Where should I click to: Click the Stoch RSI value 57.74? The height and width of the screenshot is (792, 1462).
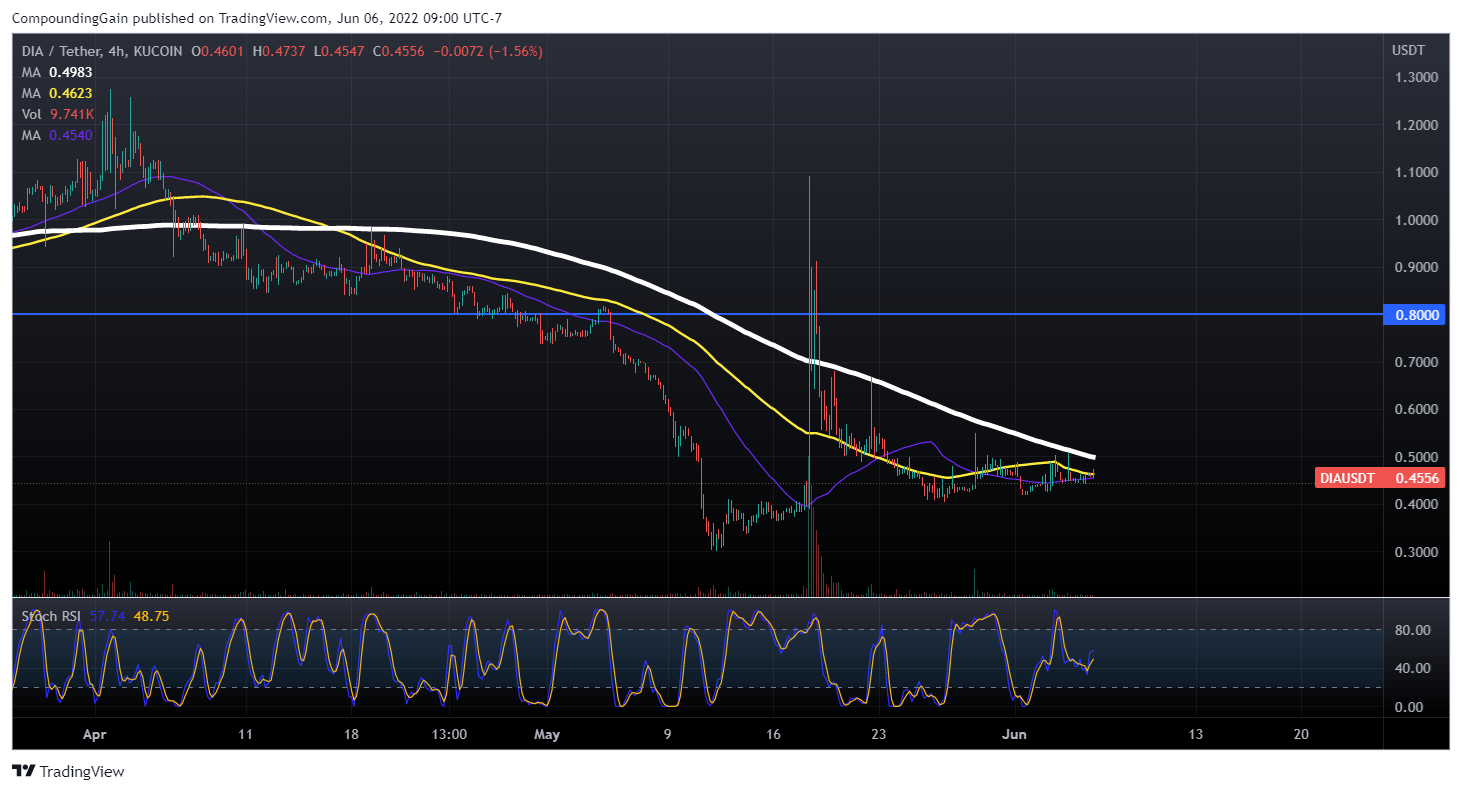coord(107,616)
